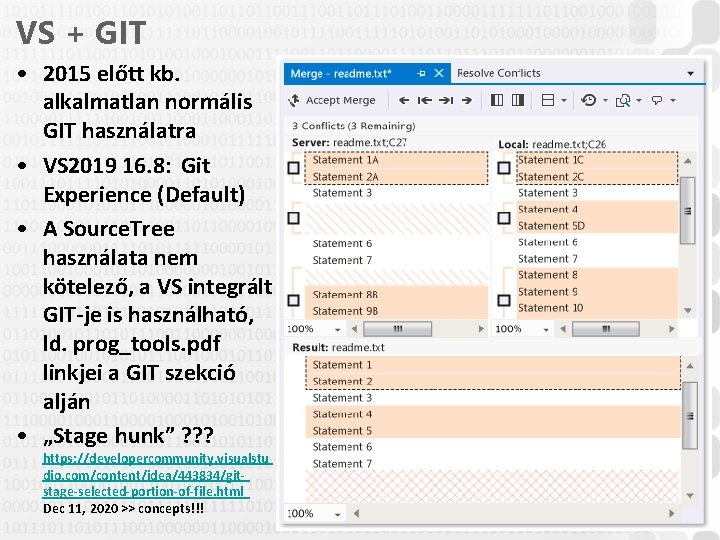Click Result line Statement 1
The height and width of the screenshot is (540, 720).
point(342,365)
